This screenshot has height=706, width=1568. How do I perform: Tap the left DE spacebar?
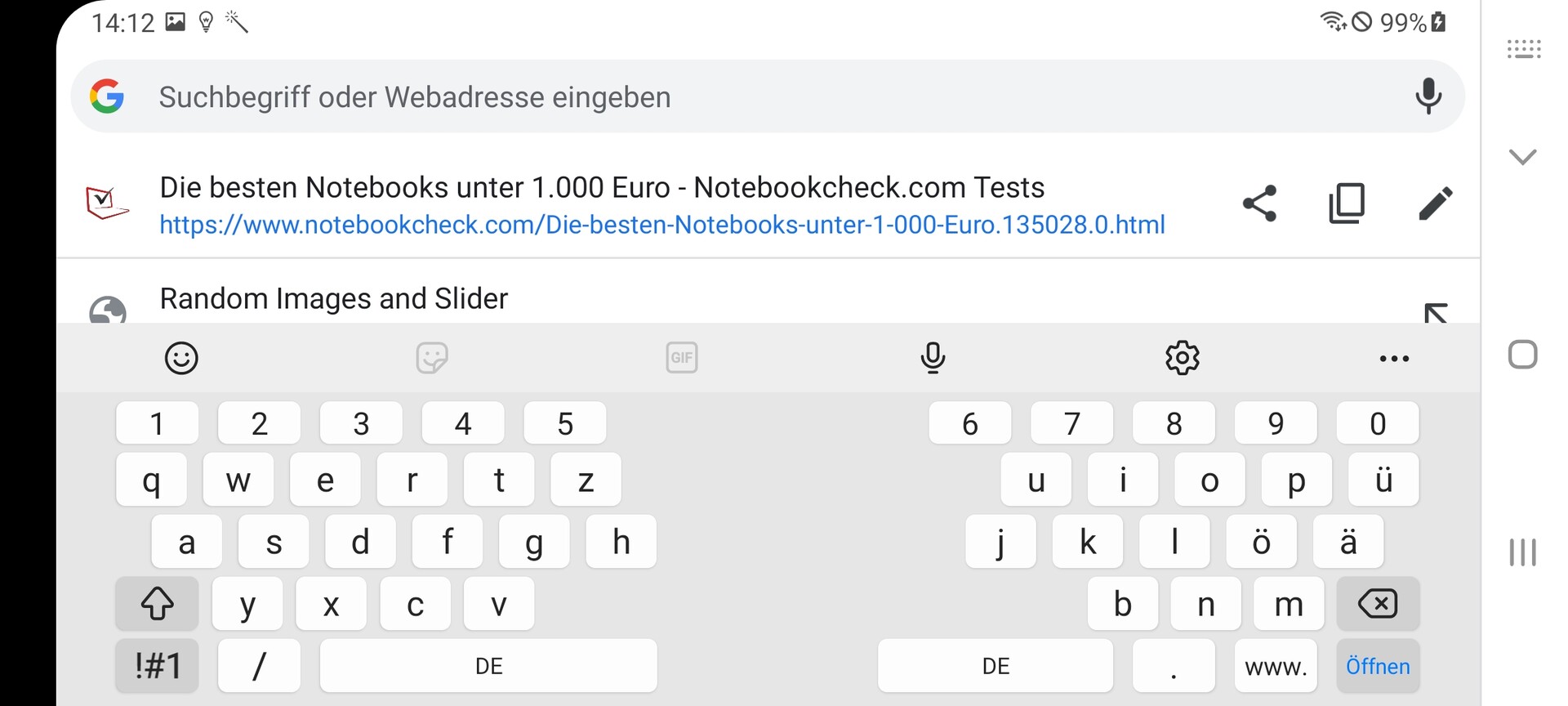coord(488,666)
